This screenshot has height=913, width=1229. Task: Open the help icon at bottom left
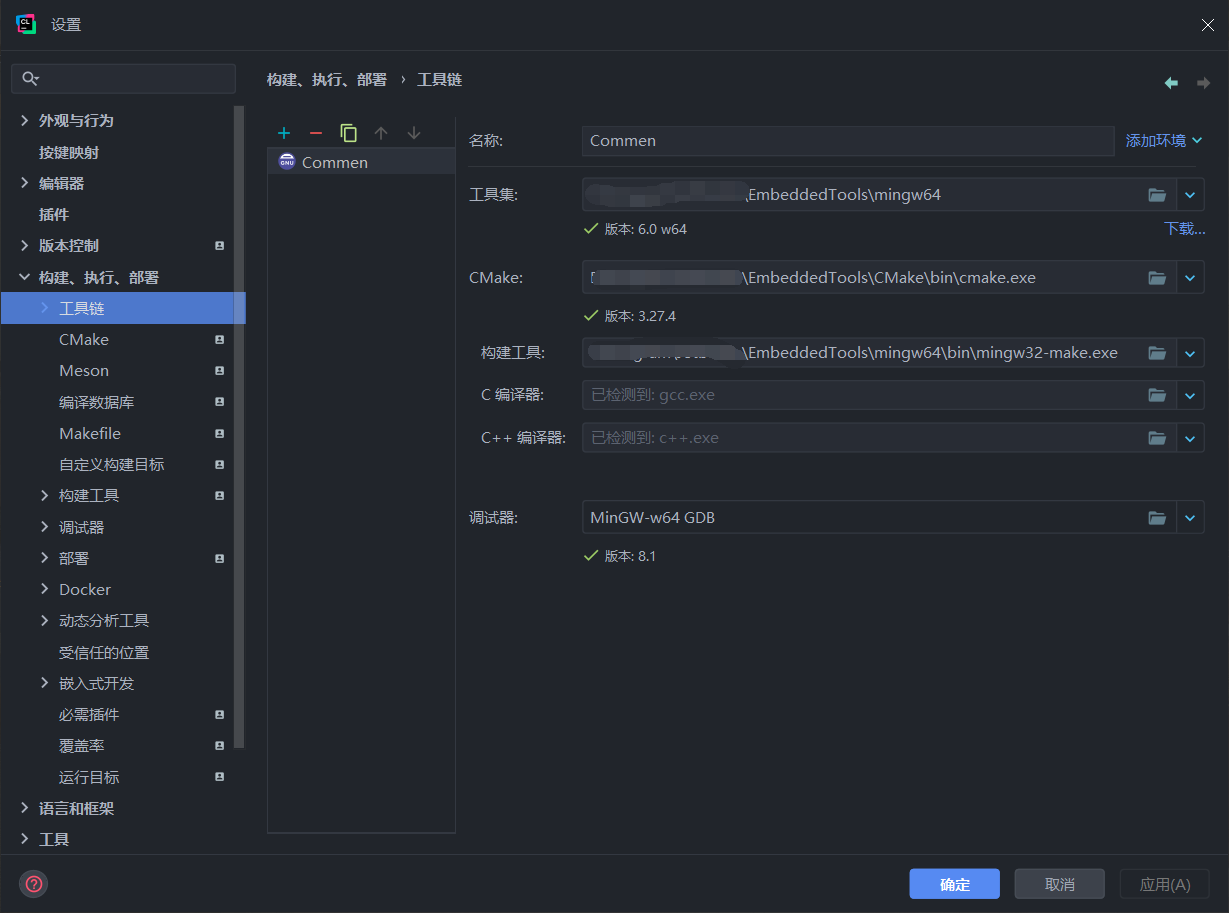(x=33, y=883)
